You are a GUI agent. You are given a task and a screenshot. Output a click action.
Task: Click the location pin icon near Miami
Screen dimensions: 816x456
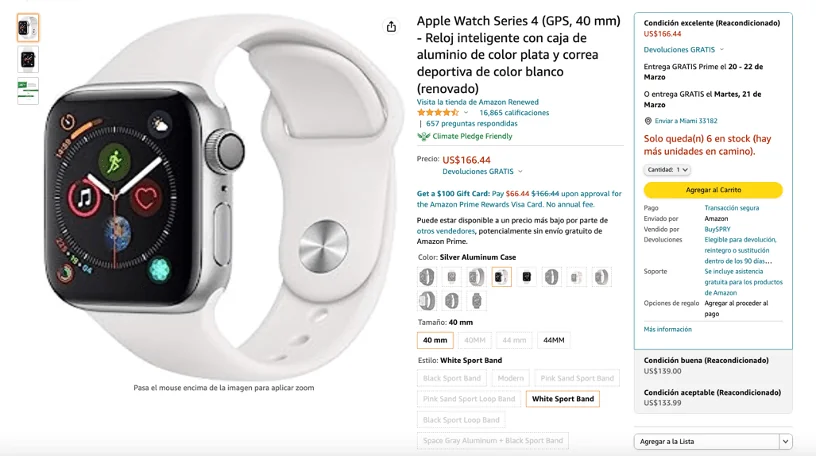coord(648,121)
